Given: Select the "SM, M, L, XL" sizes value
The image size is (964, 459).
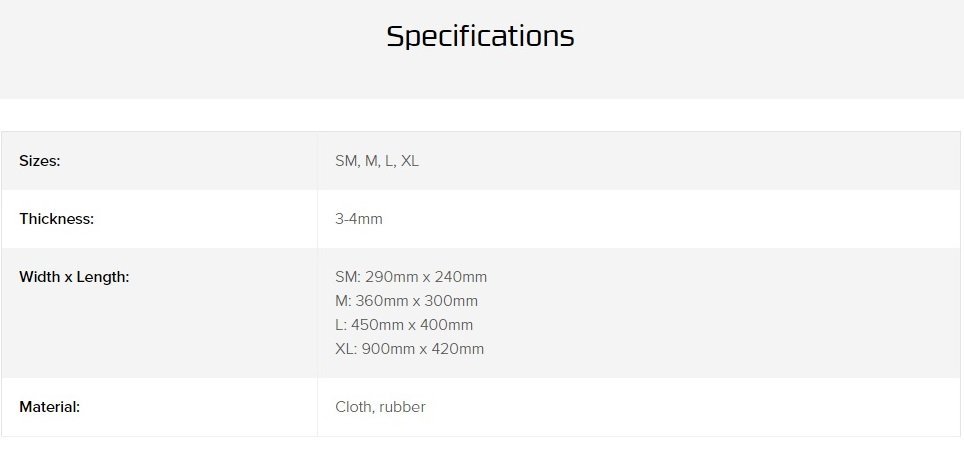Looking at the screenshot, I should coord(377,161).
